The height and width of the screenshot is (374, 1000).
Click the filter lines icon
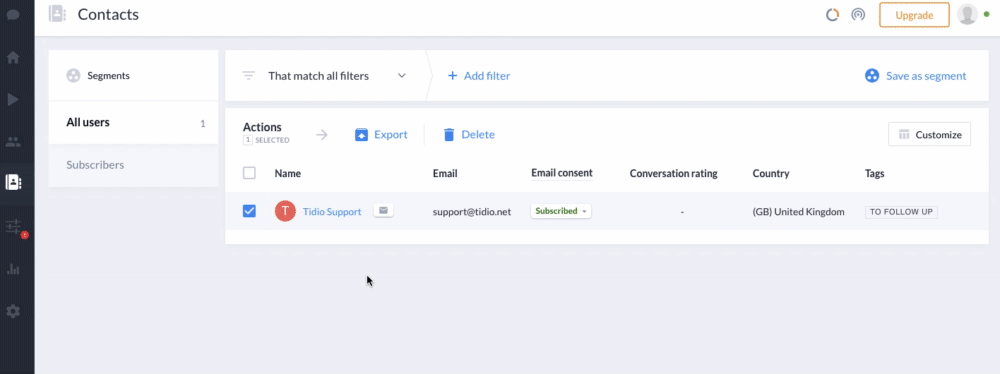[249, 76]
